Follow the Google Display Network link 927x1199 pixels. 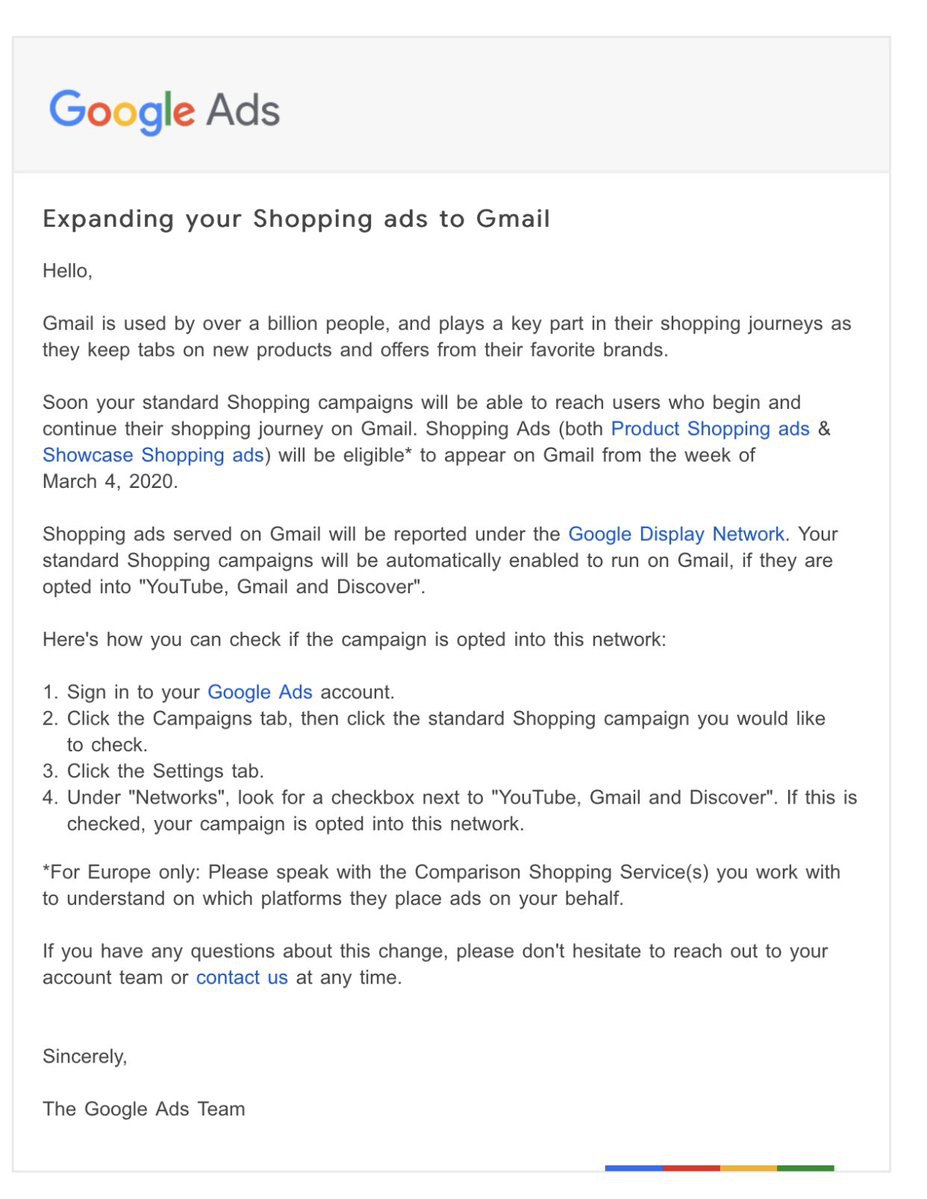(x=676, y=534)
